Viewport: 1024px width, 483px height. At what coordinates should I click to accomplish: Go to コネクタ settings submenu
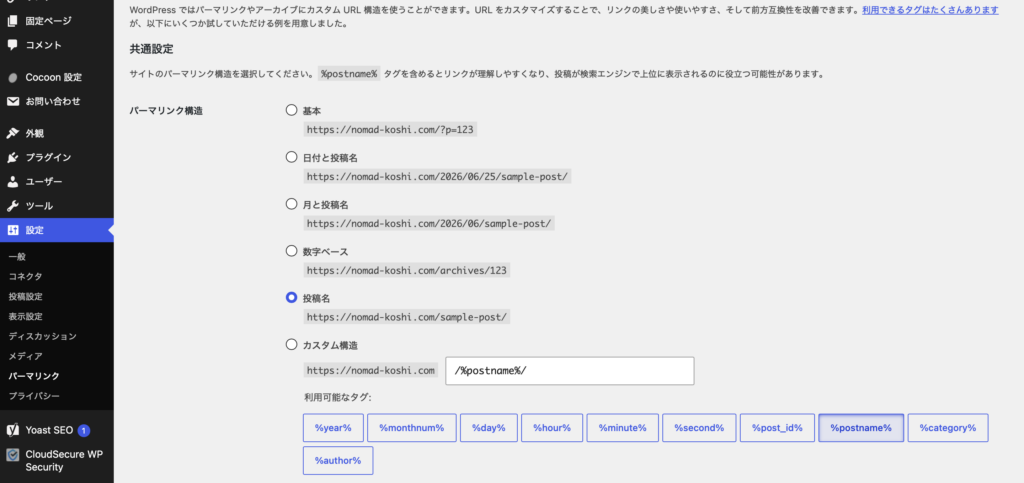pyautogui.click(x=25, y=277)
